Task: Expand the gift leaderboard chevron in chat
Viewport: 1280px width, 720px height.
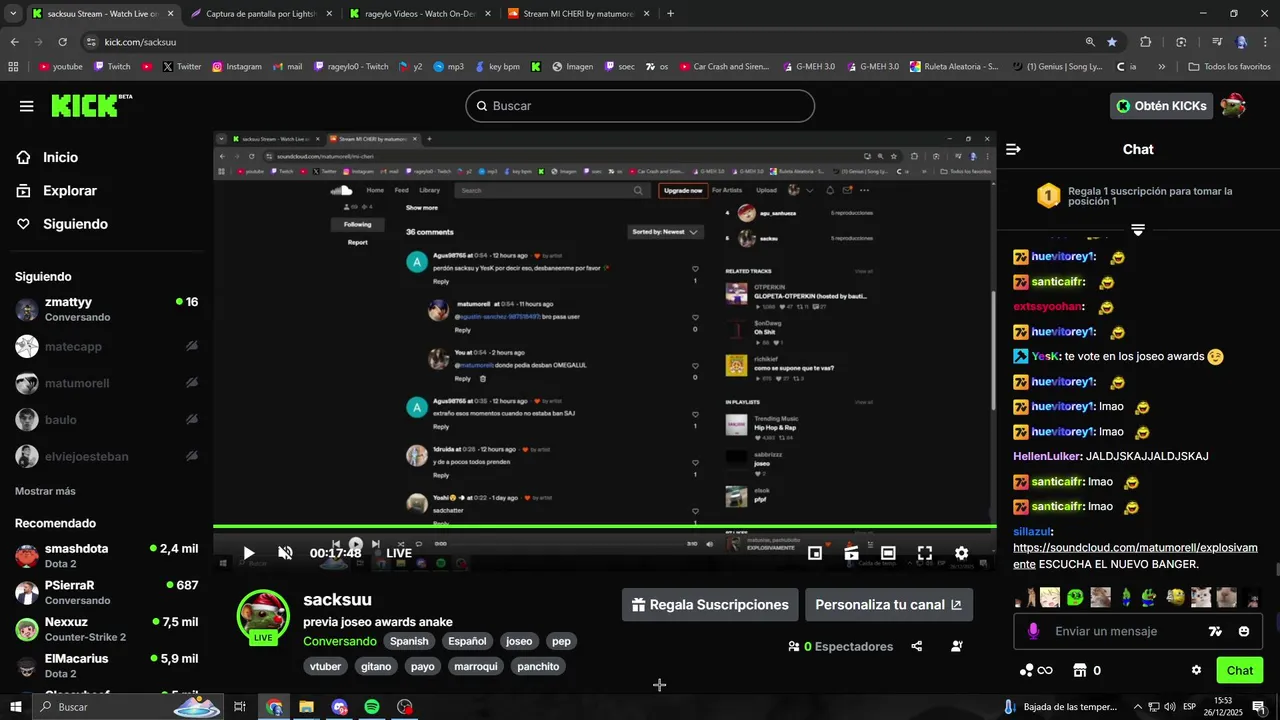Action: point(1137,229)
